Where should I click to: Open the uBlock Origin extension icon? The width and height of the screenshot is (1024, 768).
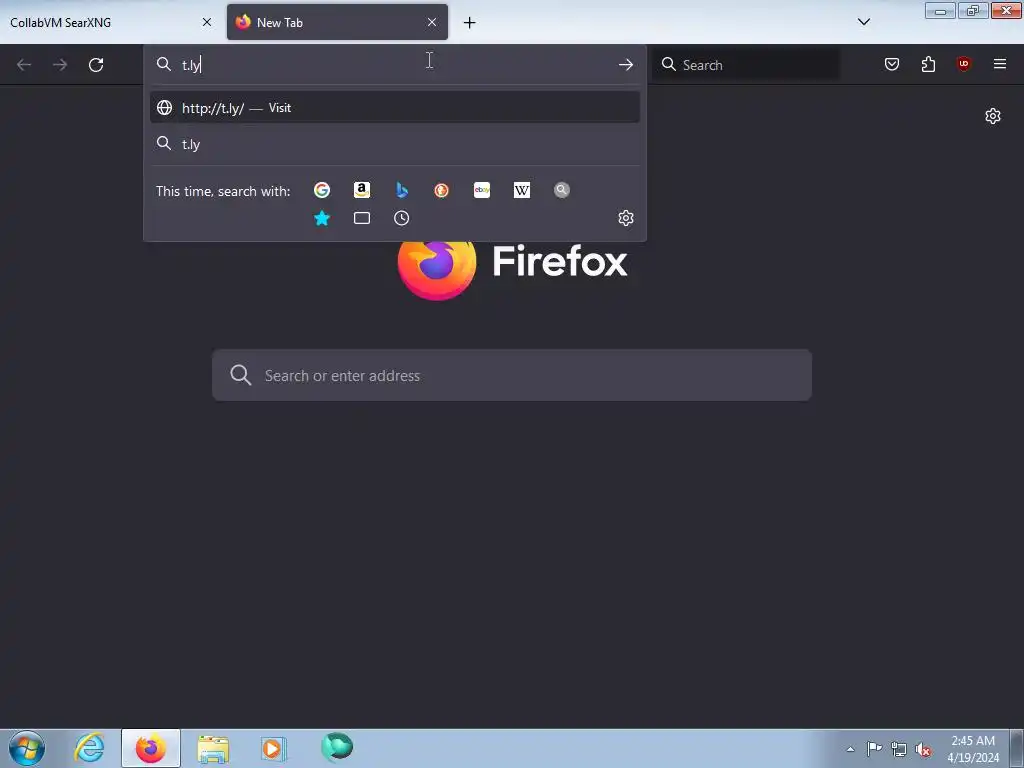963,64
